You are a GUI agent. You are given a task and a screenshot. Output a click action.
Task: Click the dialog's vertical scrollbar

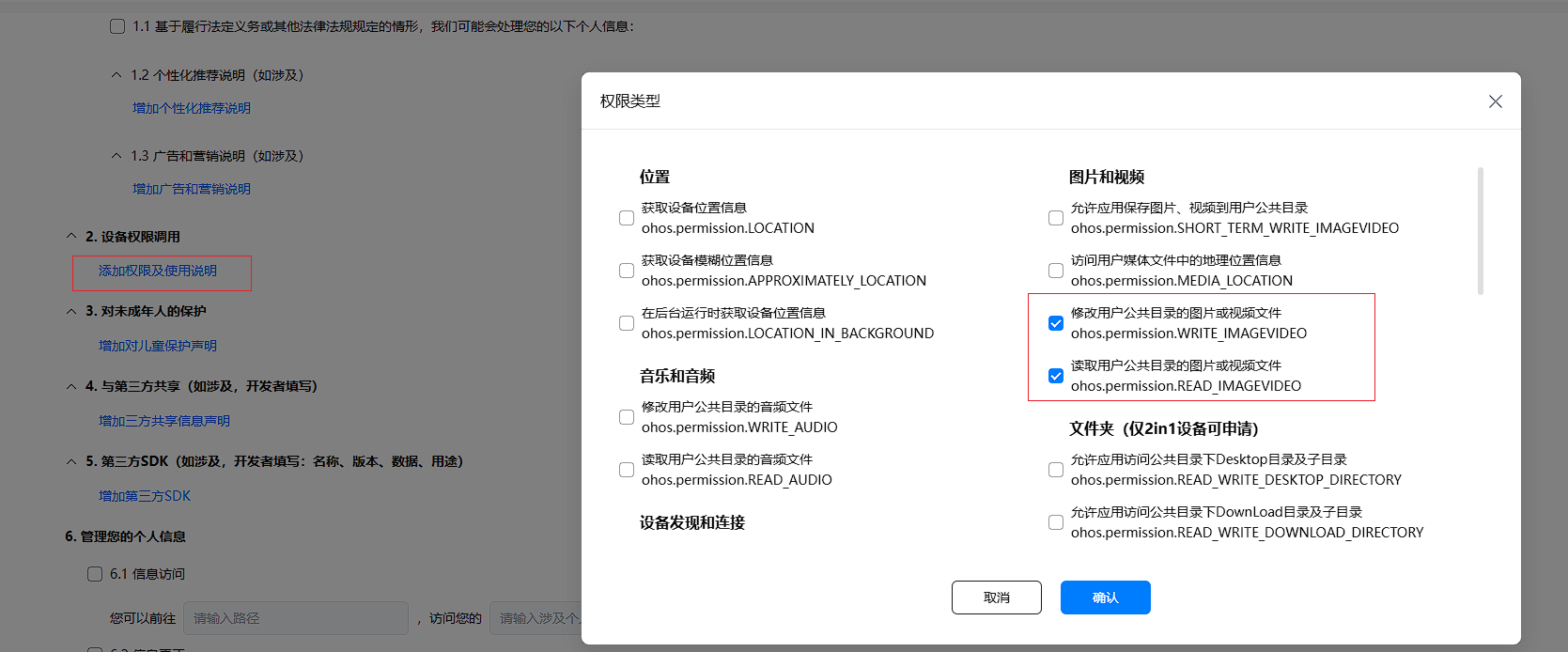pos(1480,231)
